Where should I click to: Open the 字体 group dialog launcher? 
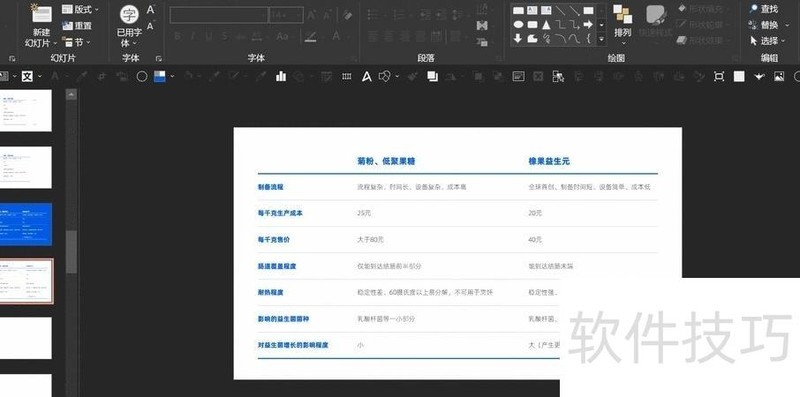pyautogui.click(x=159, y=59)
